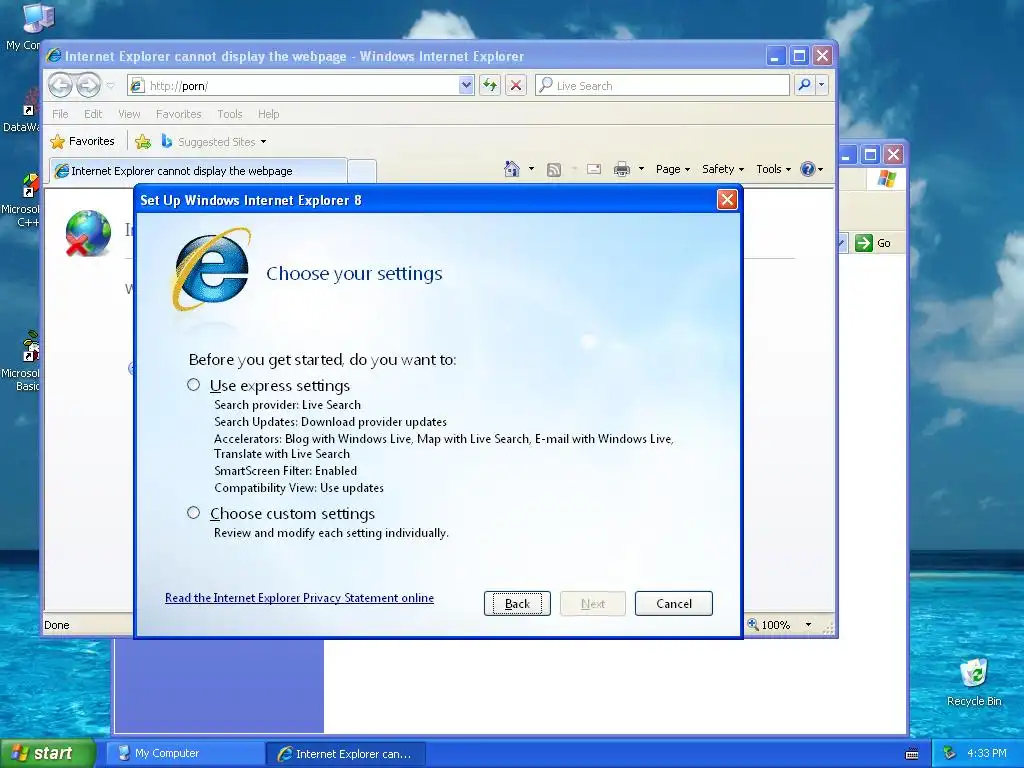Expand the Home button dropdown arrow
The image size is (1024, 768).
531,169
